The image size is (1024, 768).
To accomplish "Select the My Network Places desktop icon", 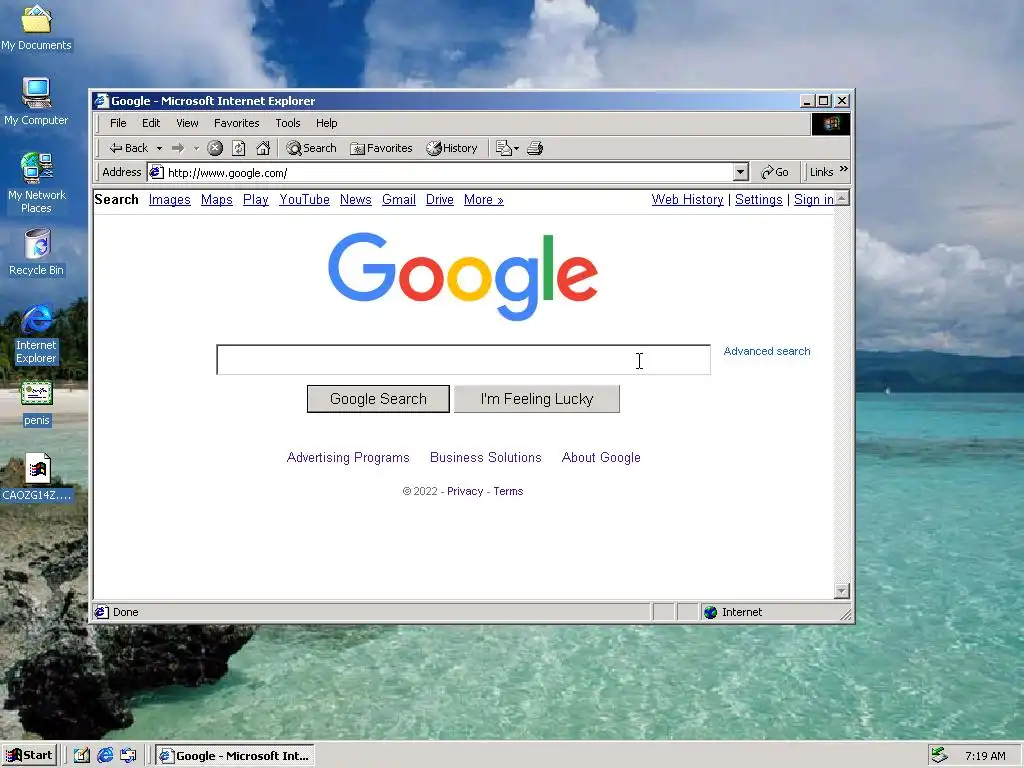I will (x=37, y=183).
